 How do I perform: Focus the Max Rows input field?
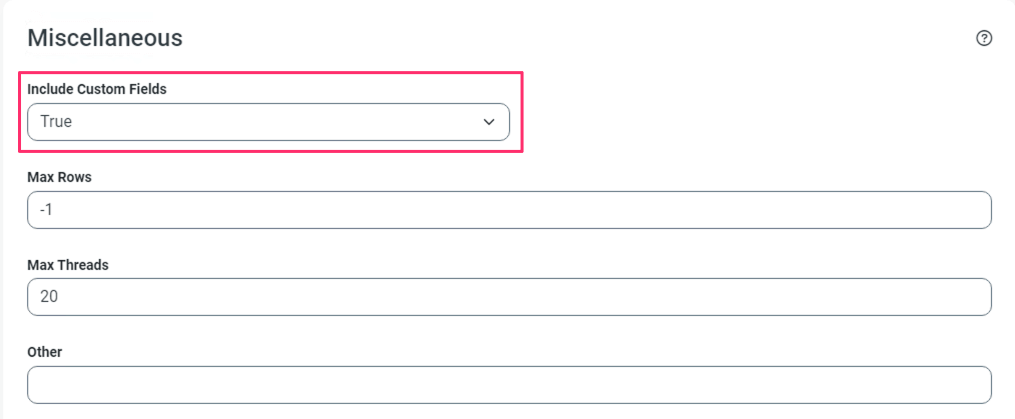tap(509, 210)
